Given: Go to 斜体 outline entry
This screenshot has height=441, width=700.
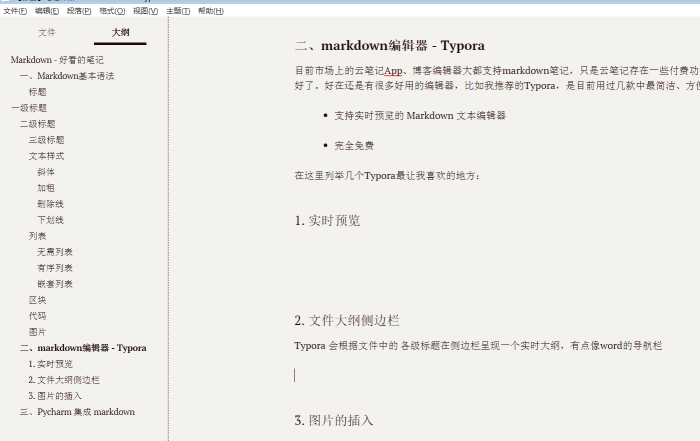Looking at the screenshot, I should 46,172.
